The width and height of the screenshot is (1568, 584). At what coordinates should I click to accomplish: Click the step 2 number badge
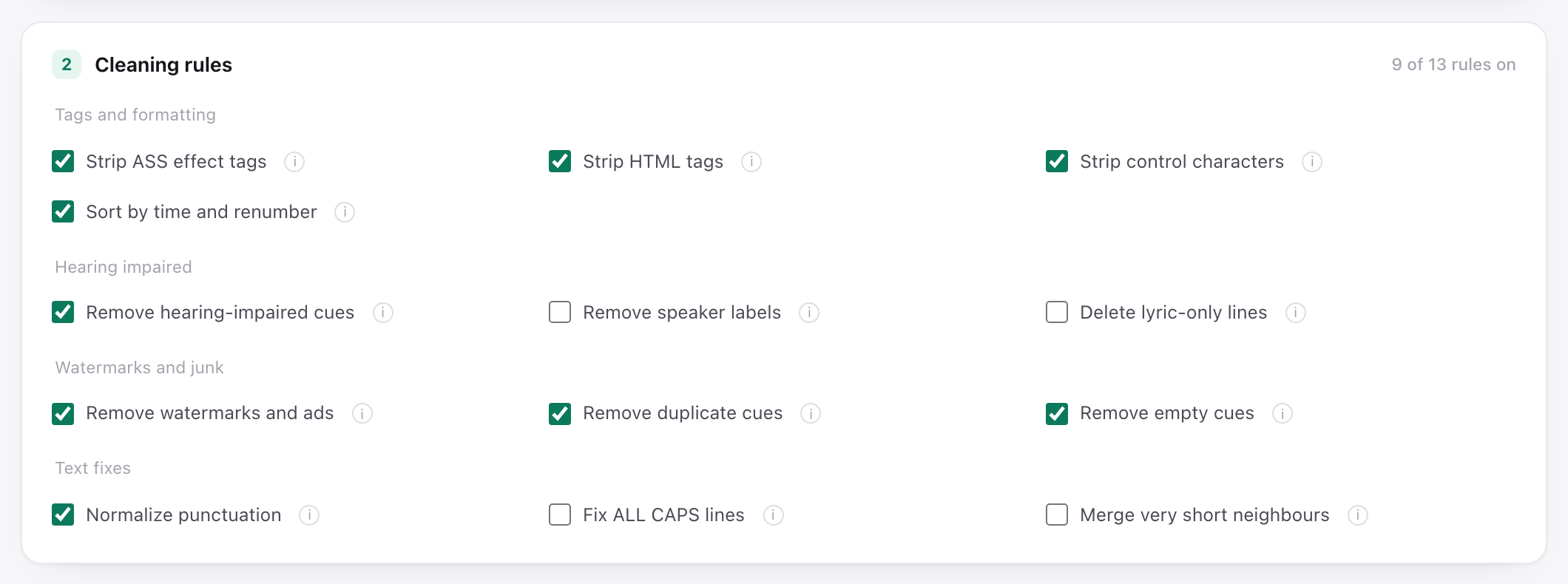[67, 64]
